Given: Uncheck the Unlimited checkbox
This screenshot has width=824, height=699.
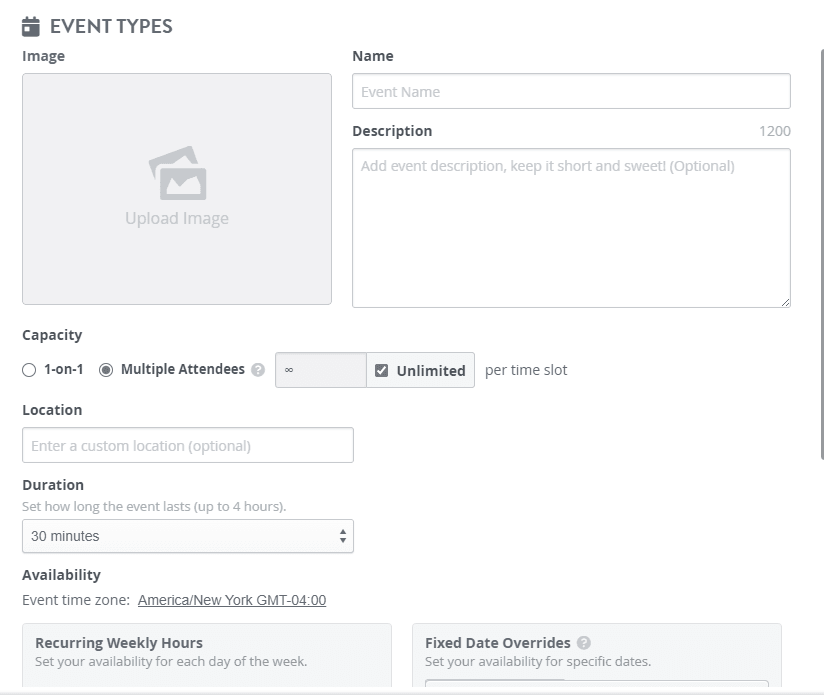Looking at the screenshot, I should coord(382,370).
